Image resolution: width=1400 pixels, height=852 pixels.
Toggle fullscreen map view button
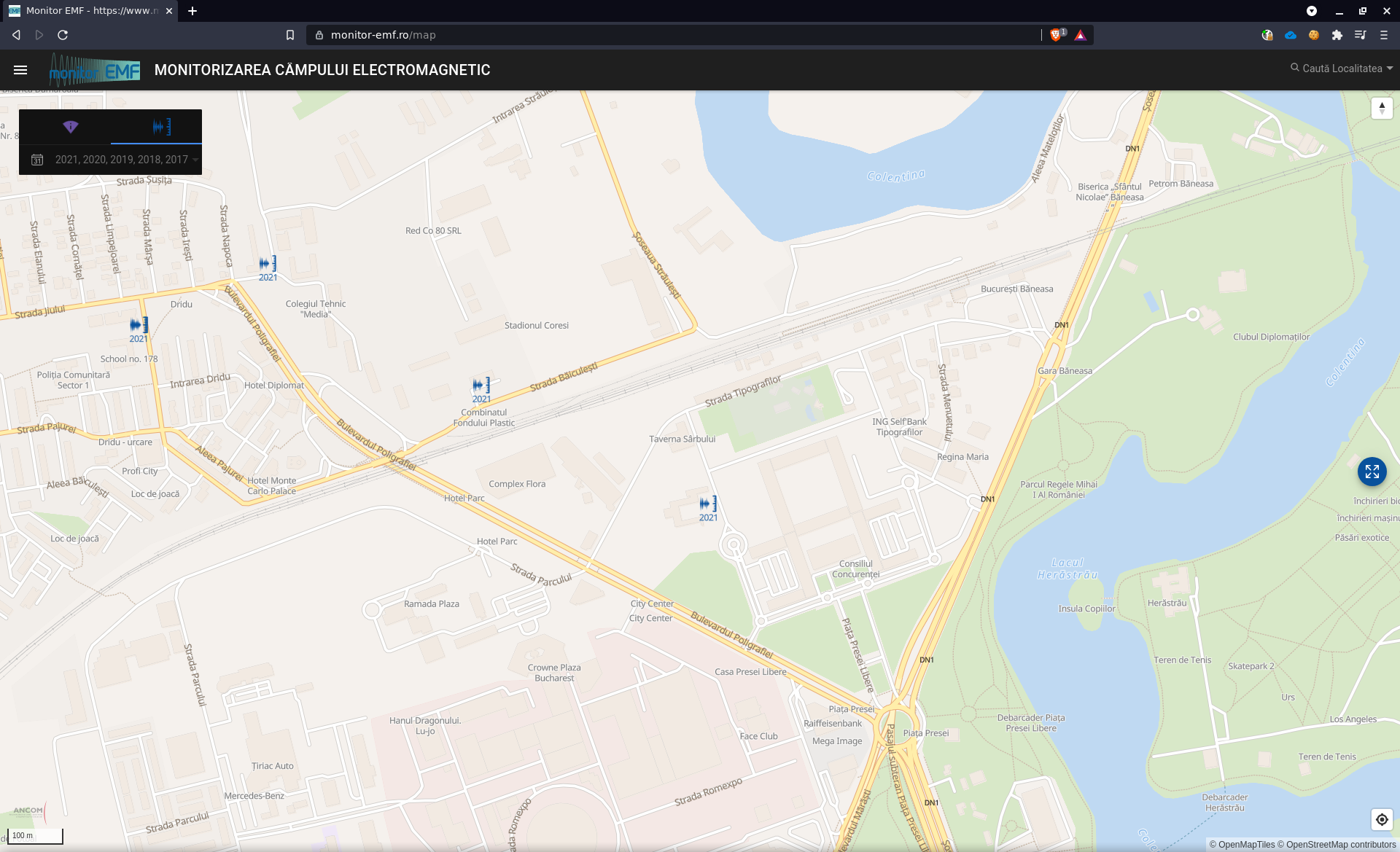tap(1372, 472)
